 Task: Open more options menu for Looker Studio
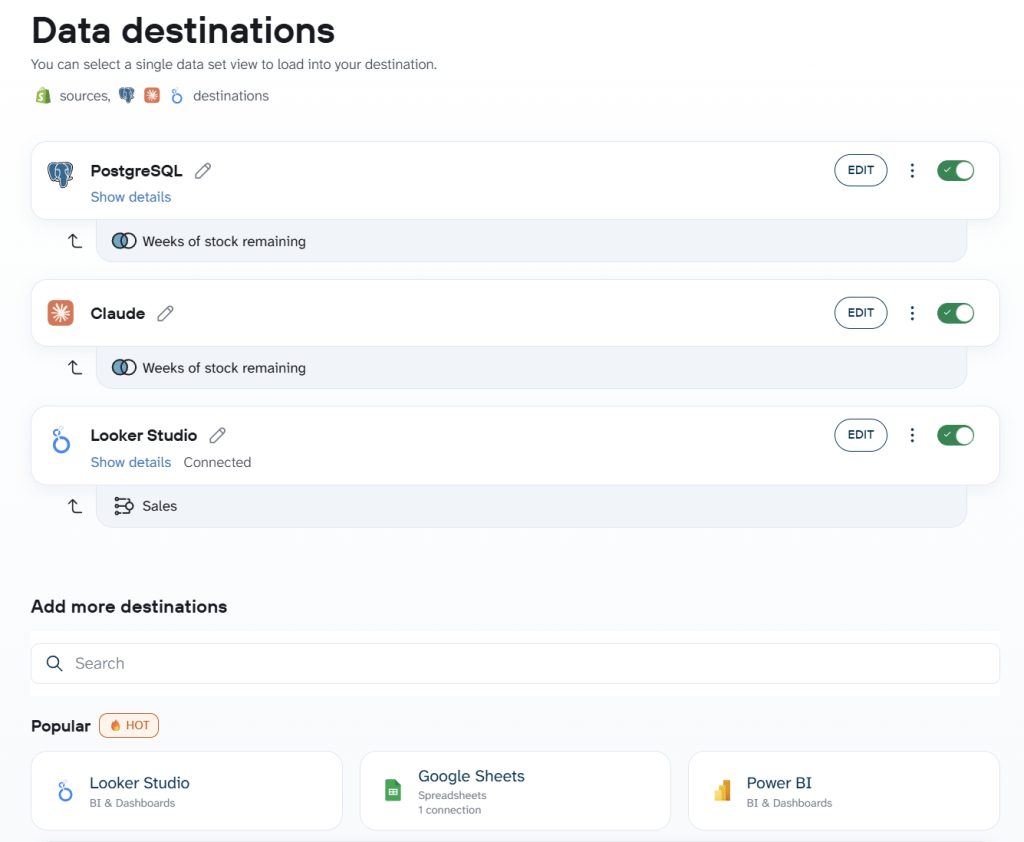(912, 435)
